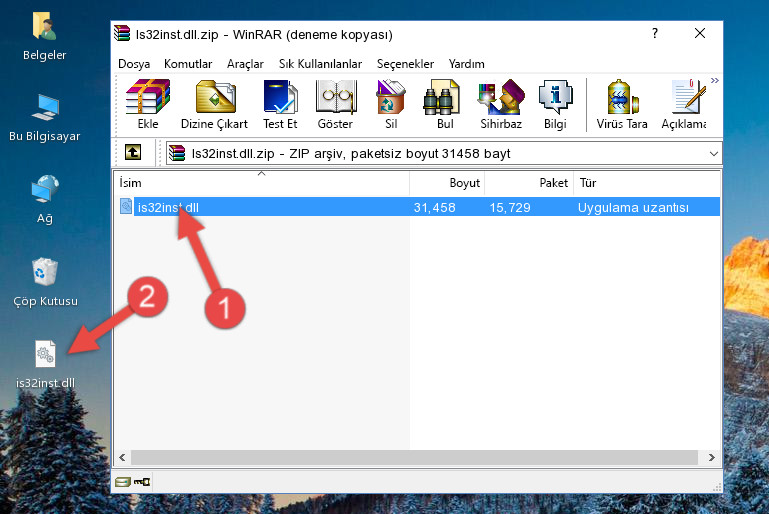
Task: Launch the Sihirbaz wizard
Action: (501, 104)
